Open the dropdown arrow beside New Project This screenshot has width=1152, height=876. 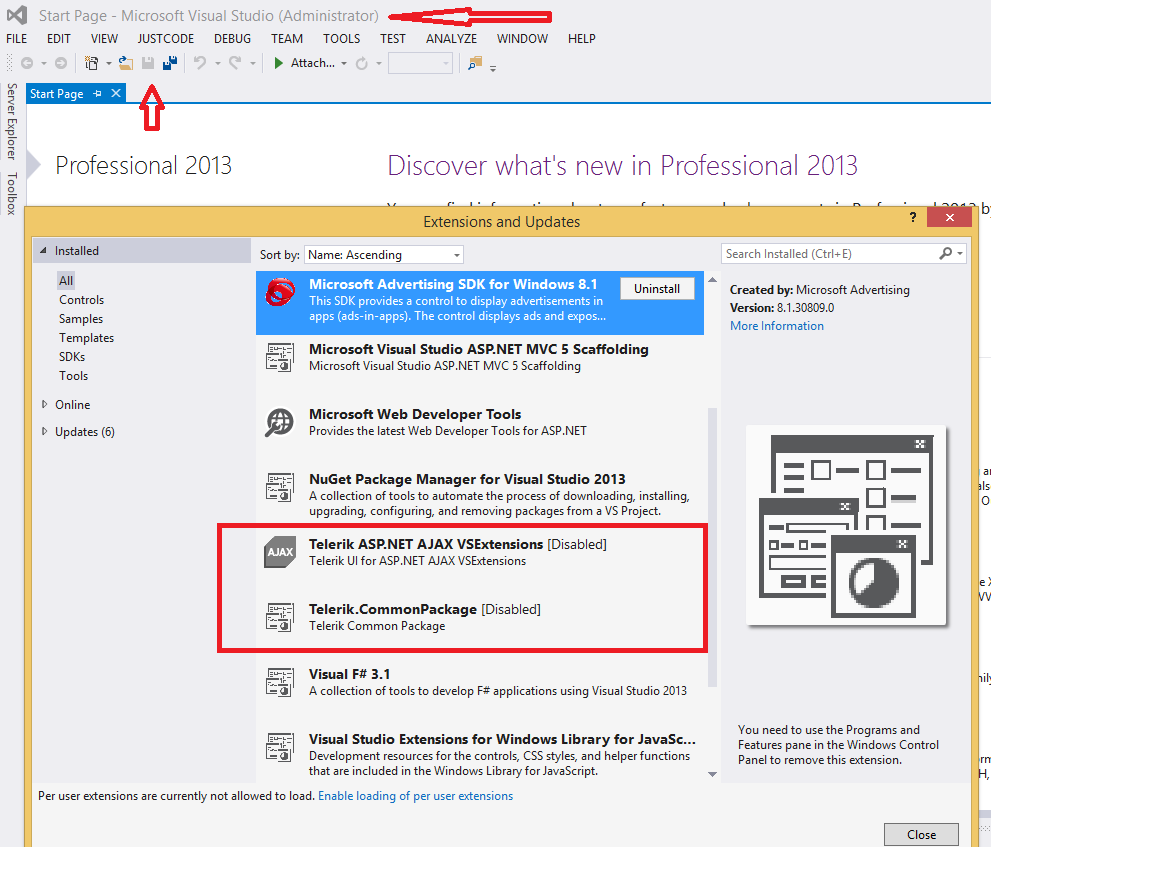coord(109,63)
